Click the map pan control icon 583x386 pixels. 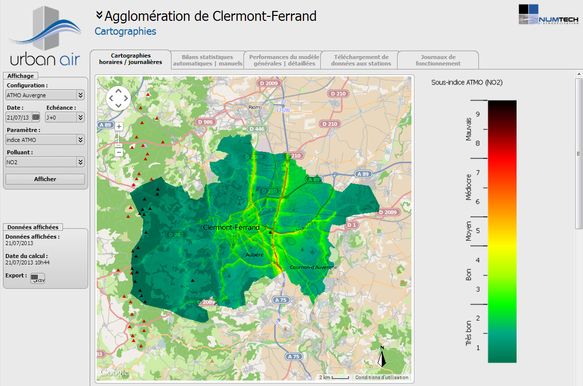[118, 98]
